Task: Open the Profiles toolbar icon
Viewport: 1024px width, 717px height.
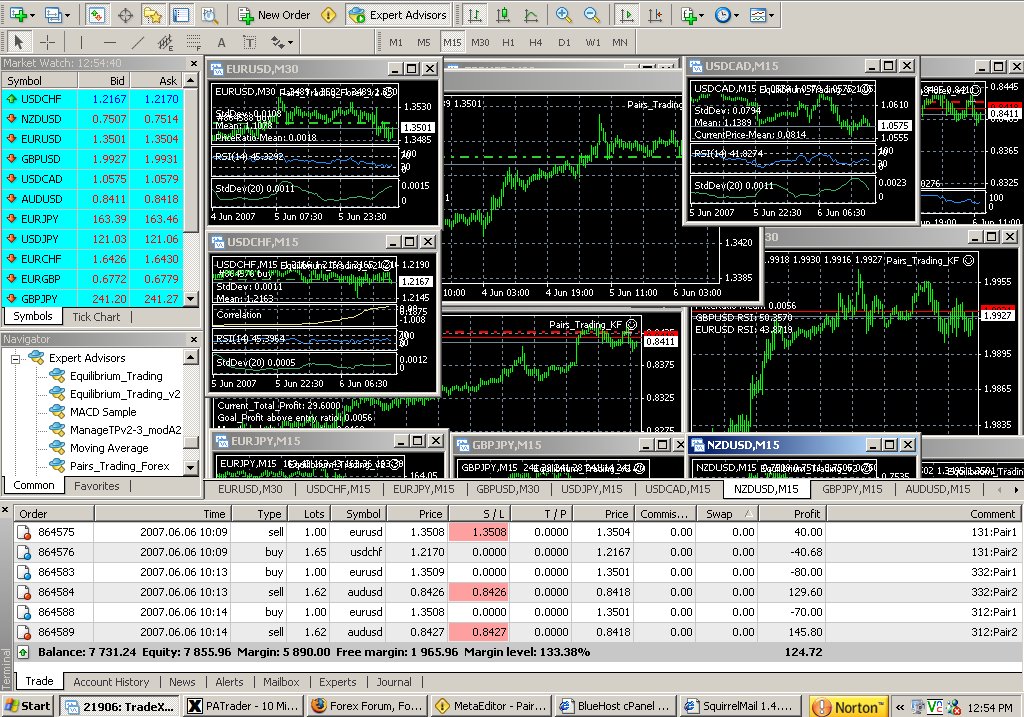Action: click(x=52, y=14)
